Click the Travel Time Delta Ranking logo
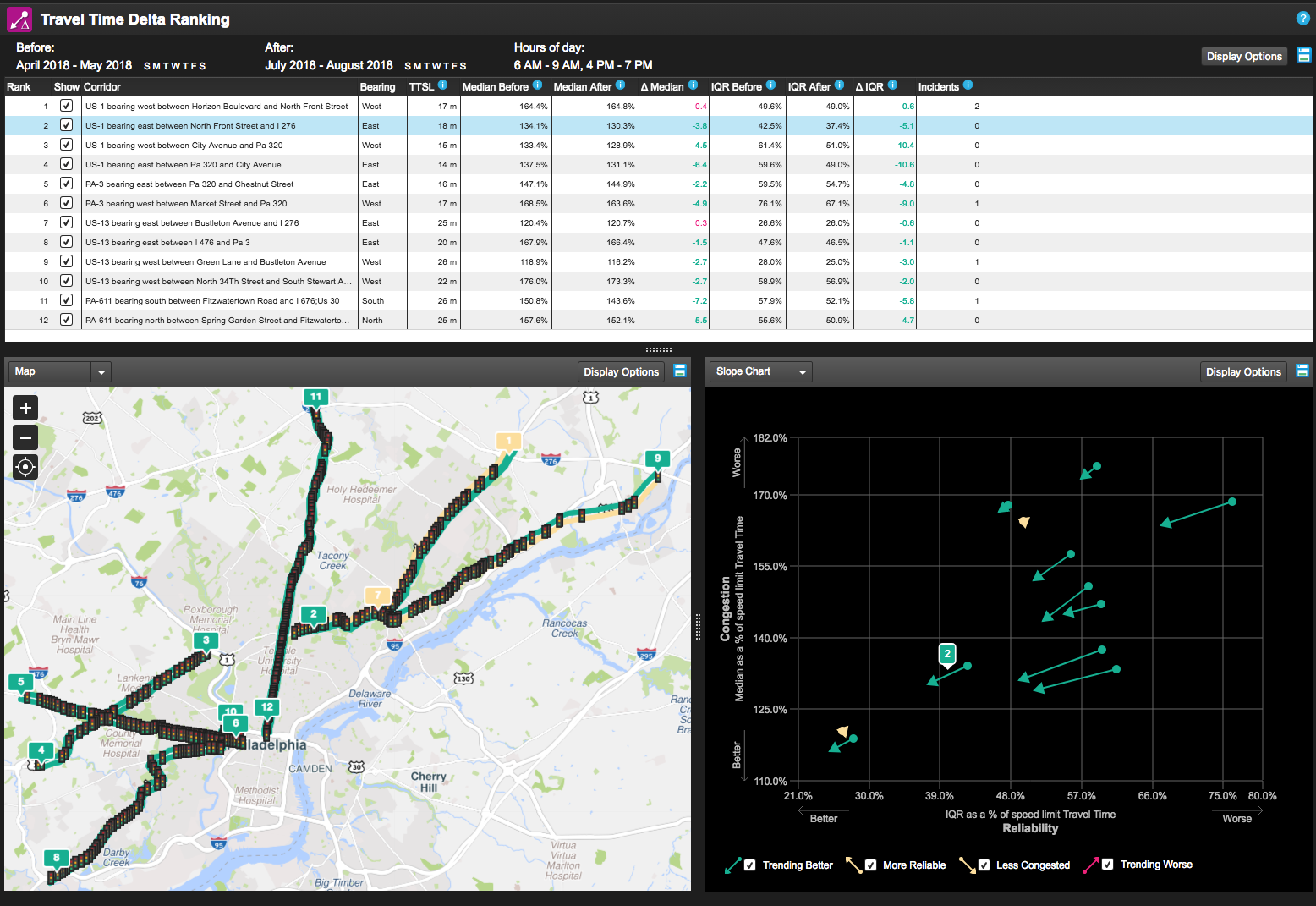 click(x=19, y=18)
